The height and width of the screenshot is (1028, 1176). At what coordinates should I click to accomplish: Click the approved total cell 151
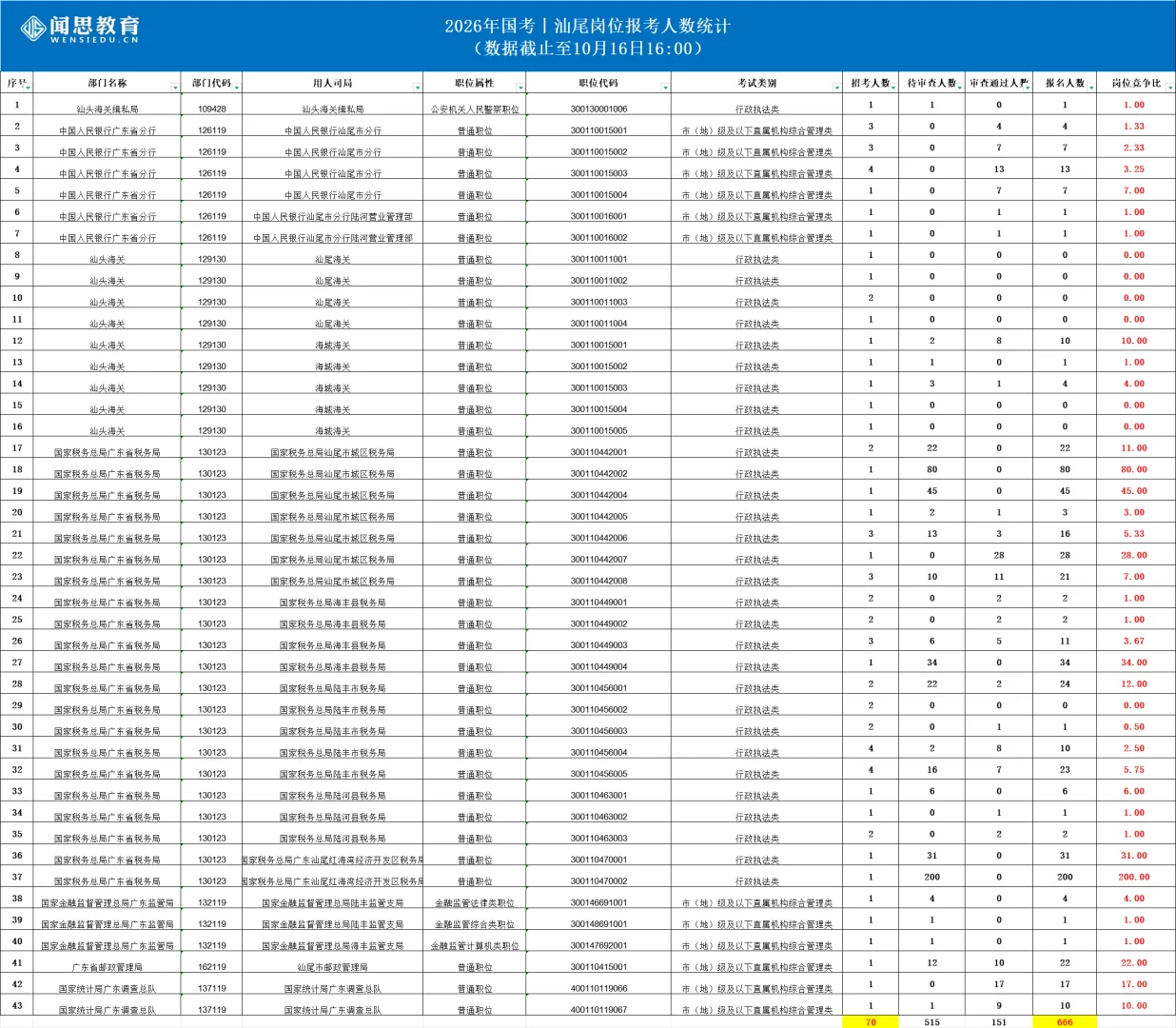999,1022
